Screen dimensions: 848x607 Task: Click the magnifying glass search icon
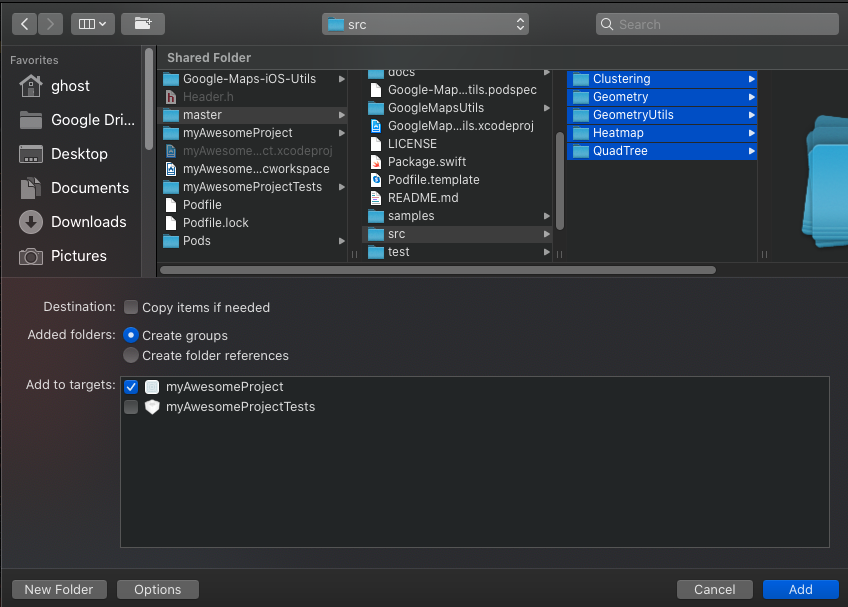pos(607,24)
